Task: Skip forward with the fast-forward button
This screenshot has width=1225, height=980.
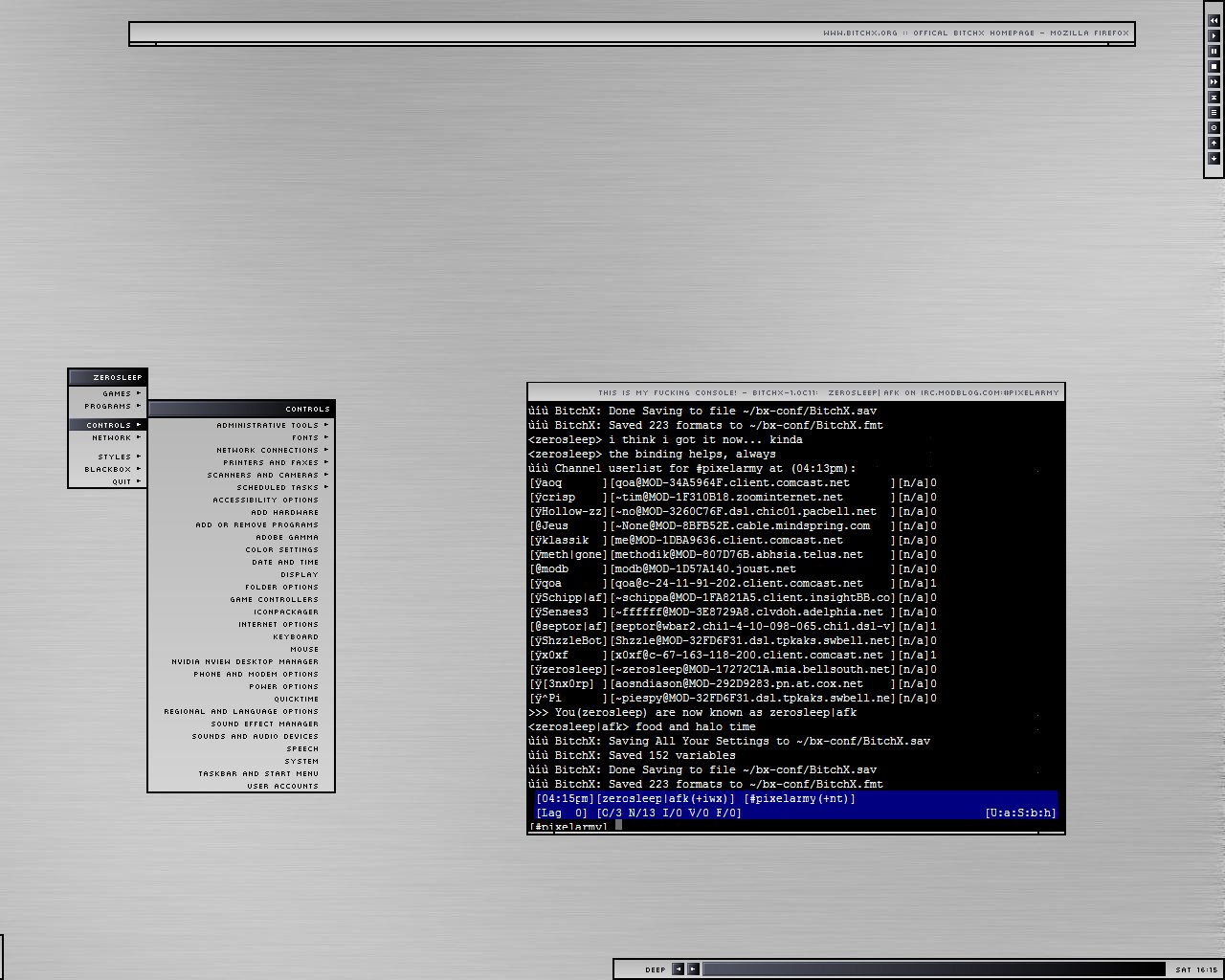Action: point(1214,81)
